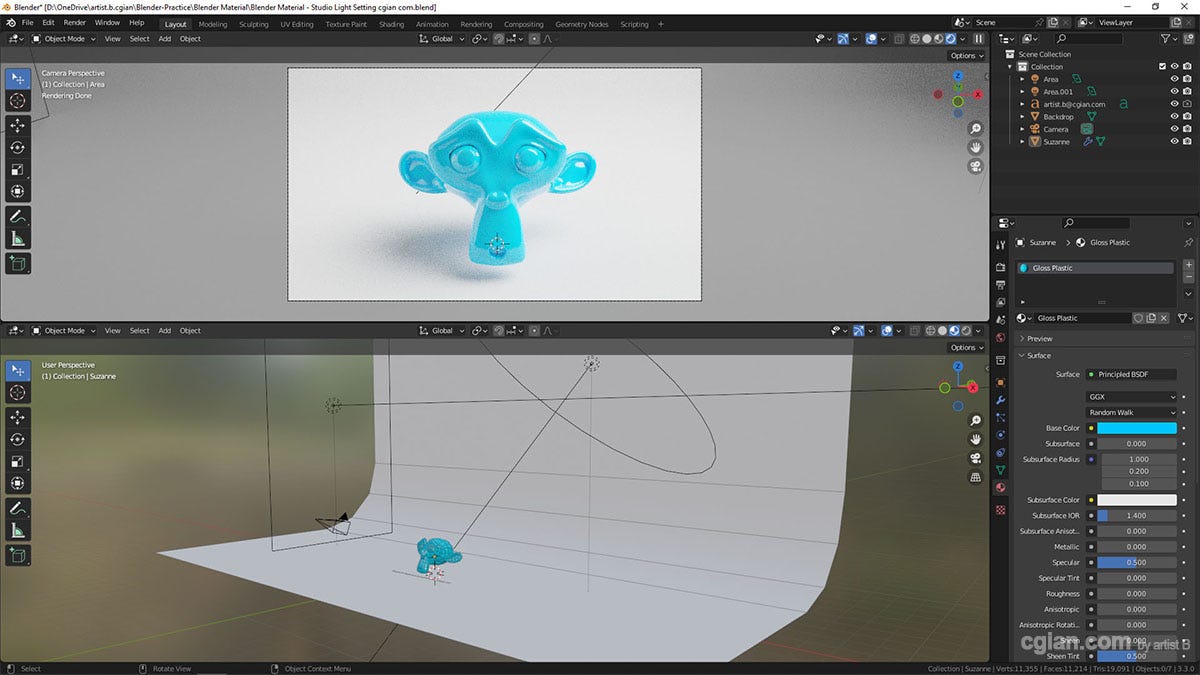Select the Move tool in the toolbar

pos(16,126)
